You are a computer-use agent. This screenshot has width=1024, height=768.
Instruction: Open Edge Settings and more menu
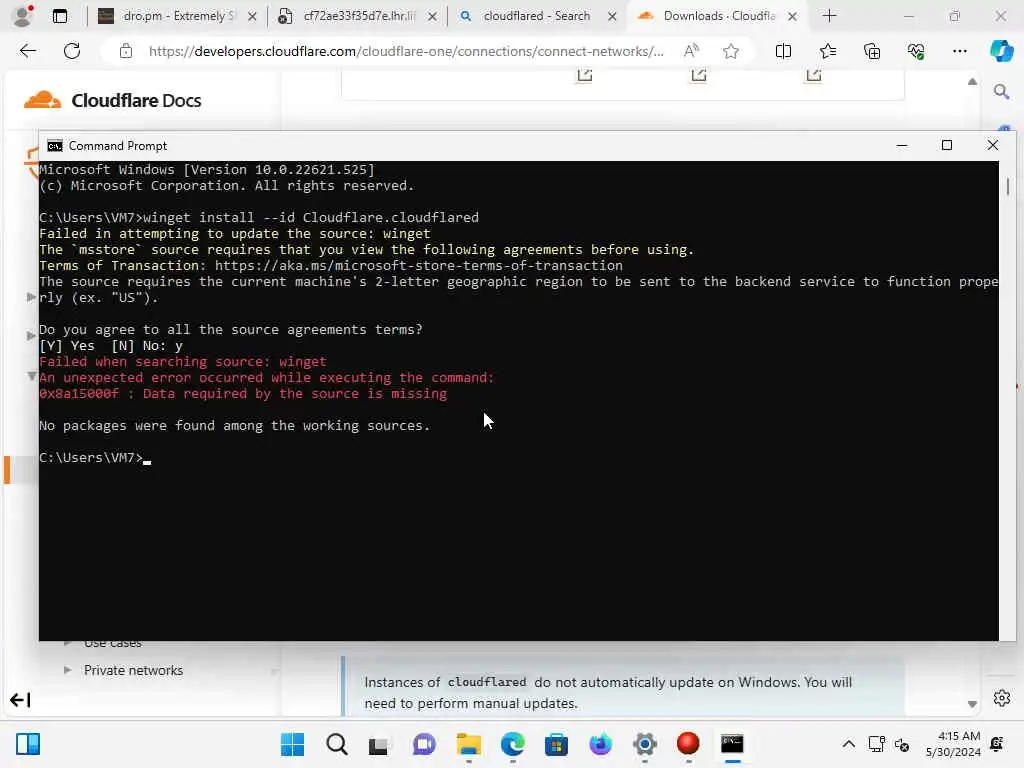959,51
